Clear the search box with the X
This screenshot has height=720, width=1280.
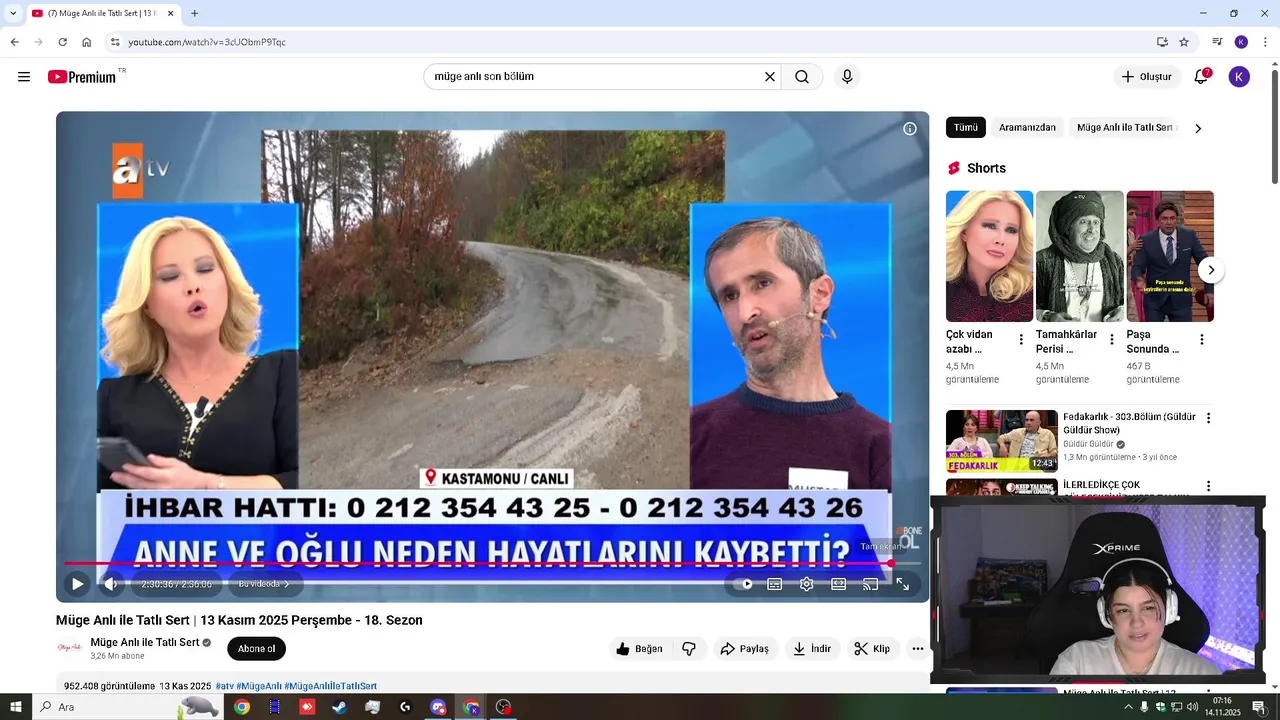click(770, 77)
